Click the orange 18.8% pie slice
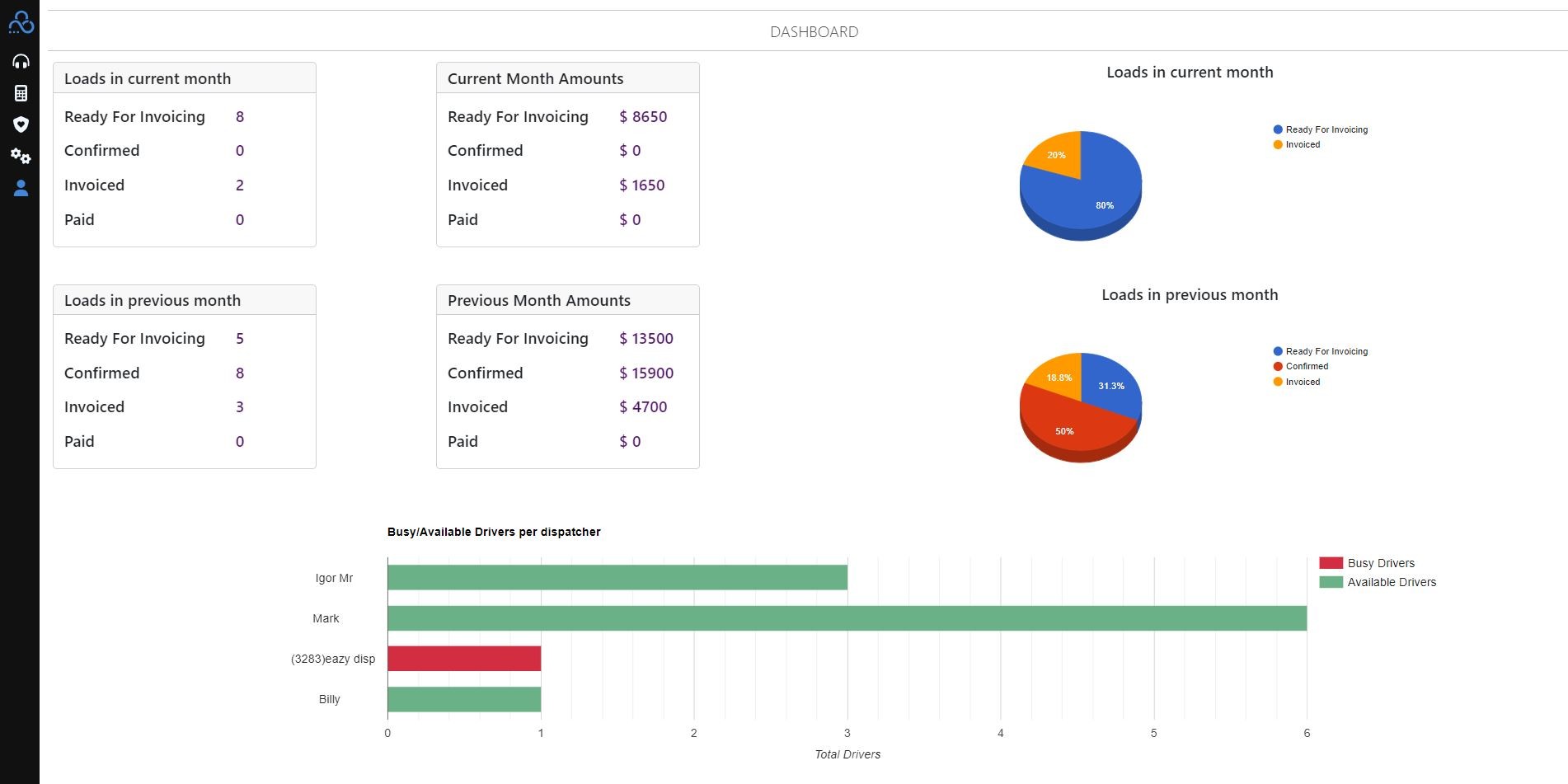 [1059, 376]
